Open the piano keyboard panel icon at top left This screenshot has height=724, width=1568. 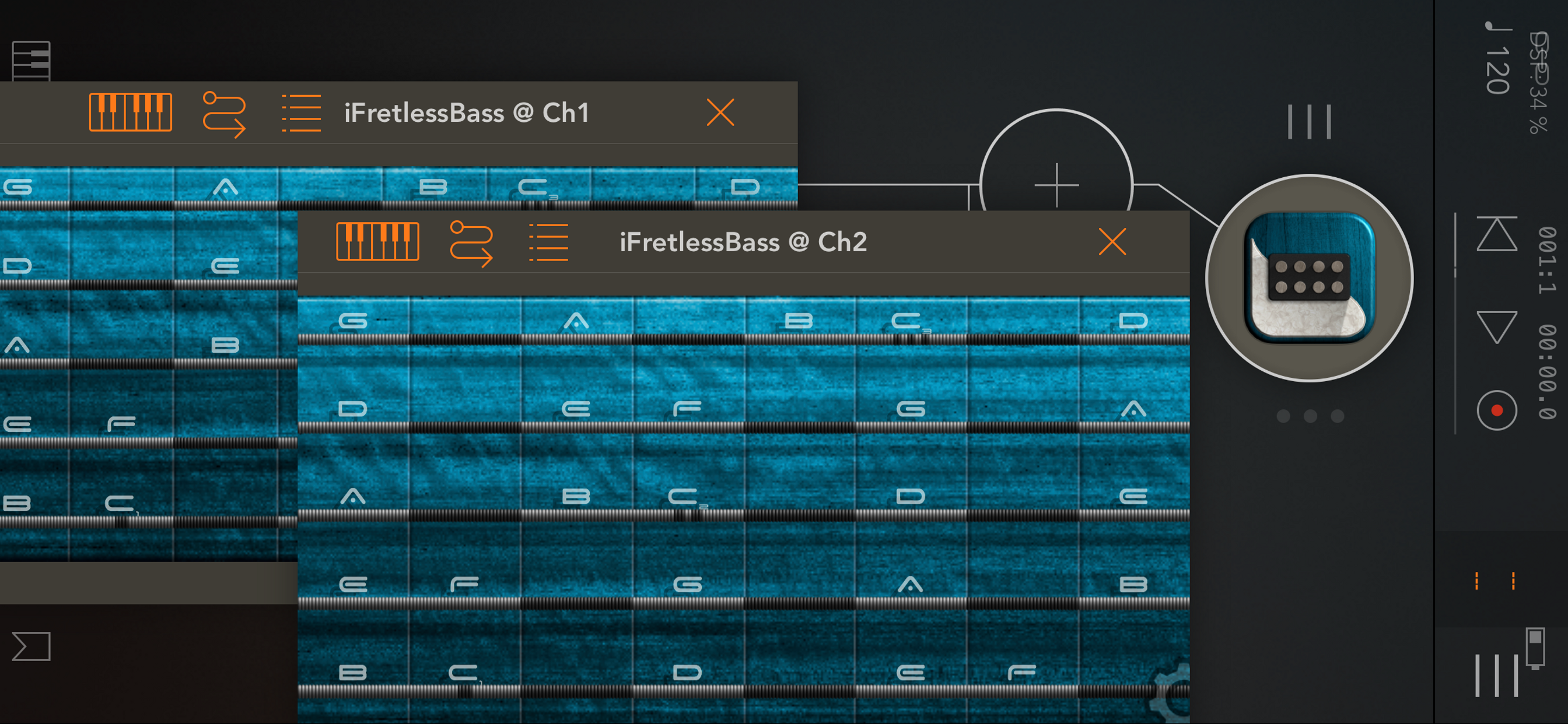(x=31, y=61)
